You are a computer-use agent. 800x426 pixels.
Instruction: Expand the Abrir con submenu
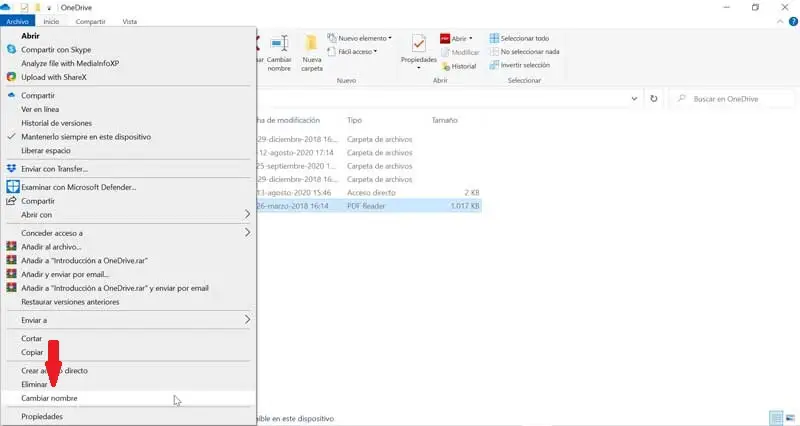(128, 215)
